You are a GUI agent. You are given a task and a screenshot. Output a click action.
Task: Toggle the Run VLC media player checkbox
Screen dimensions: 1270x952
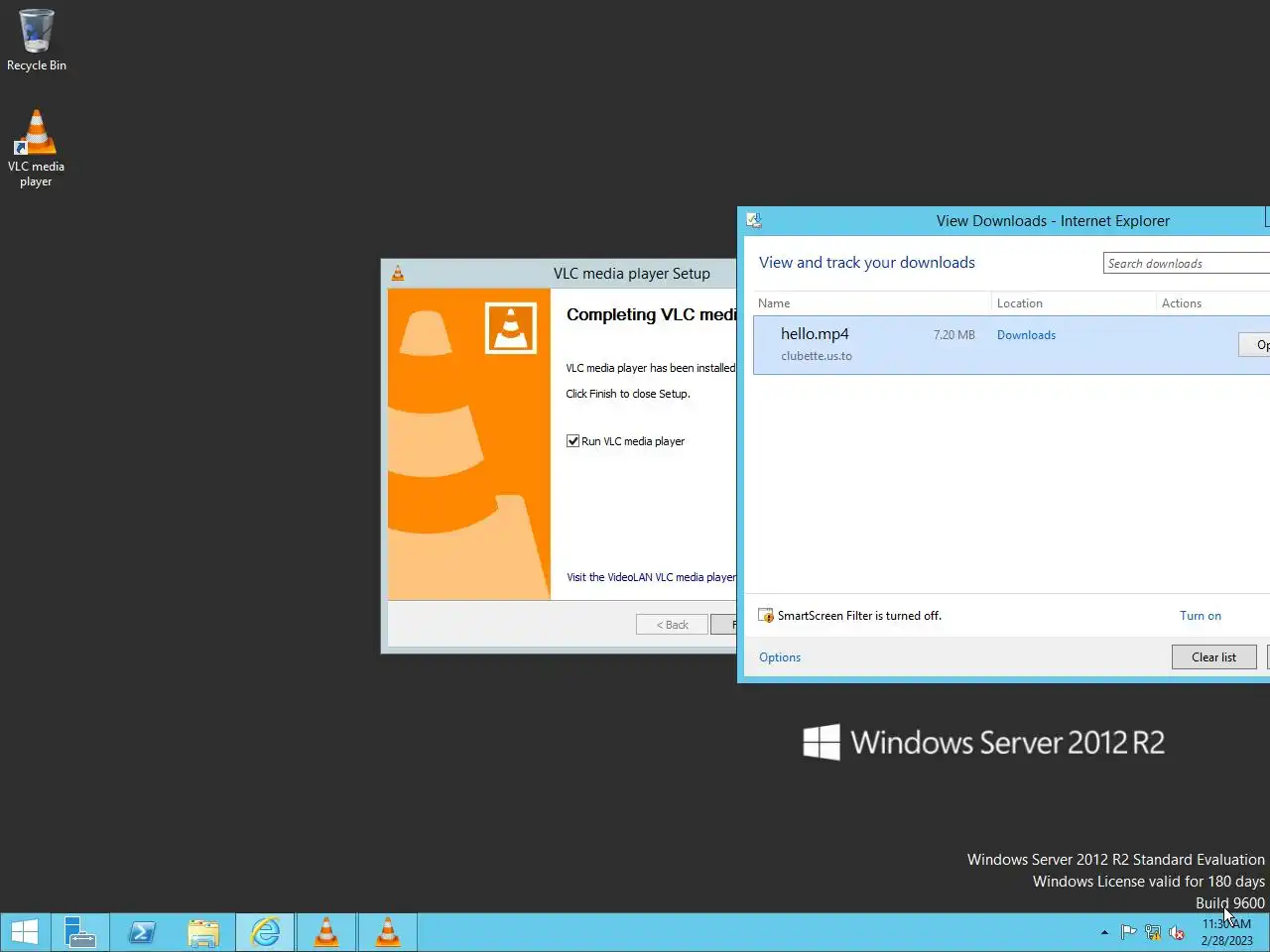tap(572, 441)
